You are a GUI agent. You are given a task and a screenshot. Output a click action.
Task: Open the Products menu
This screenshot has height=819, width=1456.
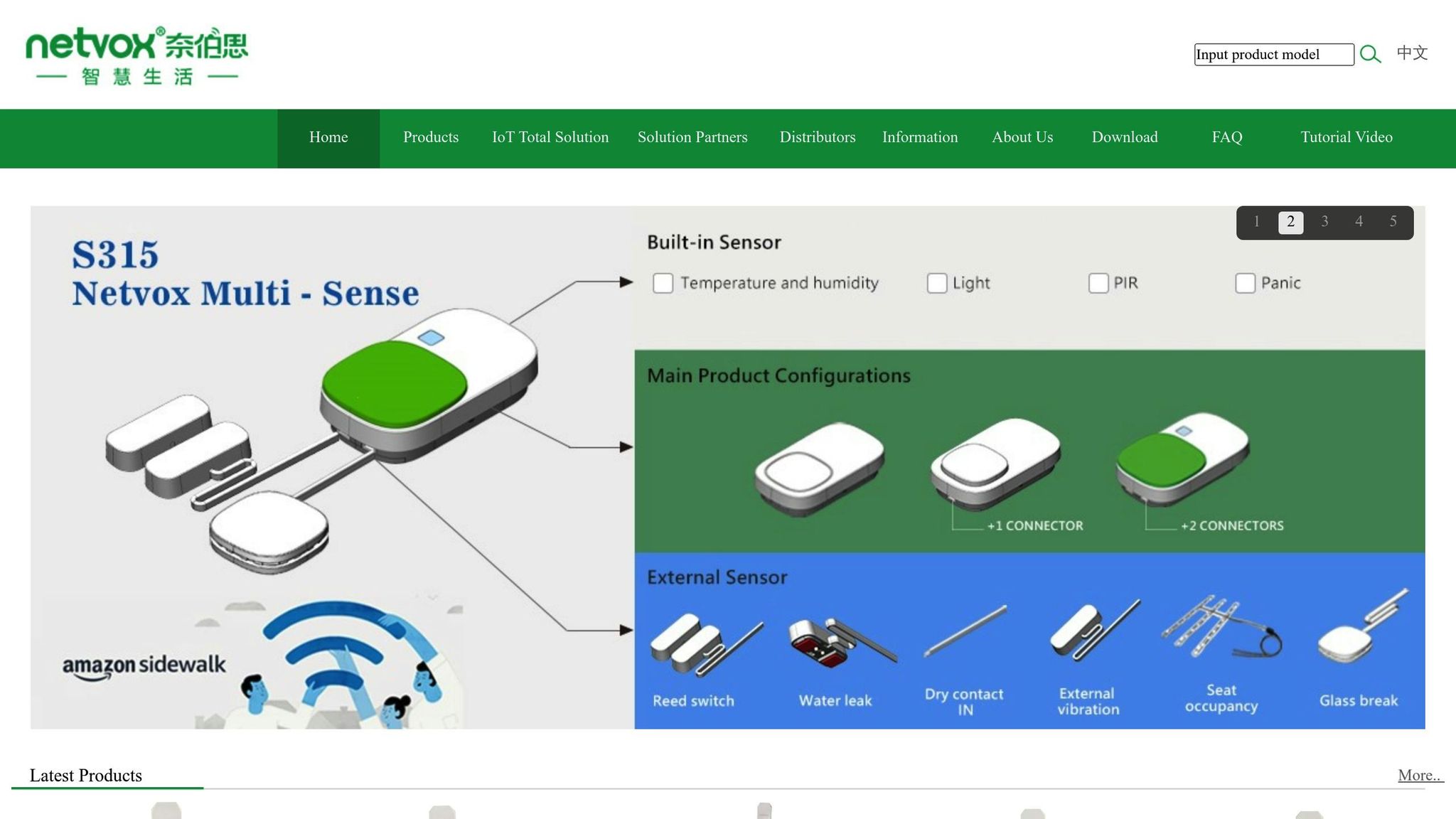click(431, 138)
